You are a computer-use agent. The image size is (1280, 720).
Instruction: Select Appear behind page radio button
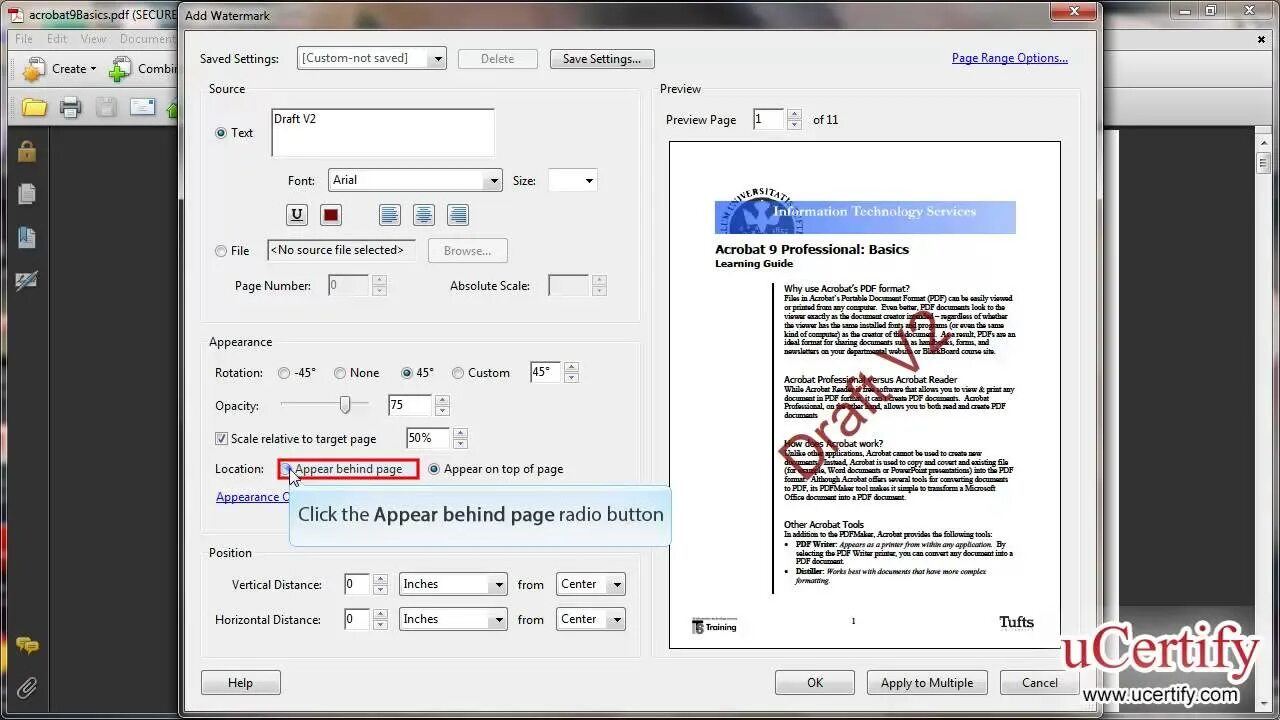pyautogui.click(x=287, y=469)
